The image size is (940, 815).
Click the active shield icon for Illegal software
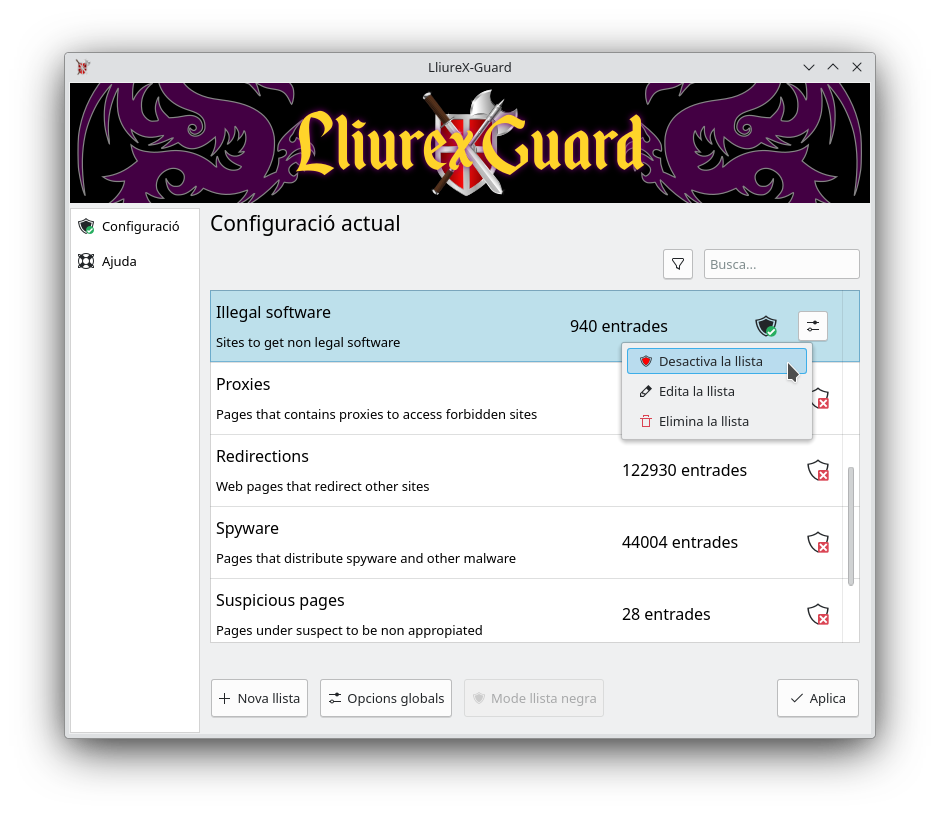tap(766, 326)
